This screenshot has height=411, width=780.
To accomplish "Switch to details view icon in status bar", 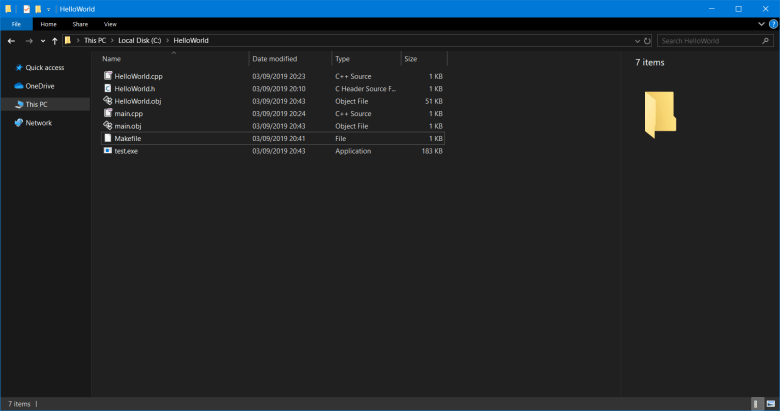I will point(756,404).
